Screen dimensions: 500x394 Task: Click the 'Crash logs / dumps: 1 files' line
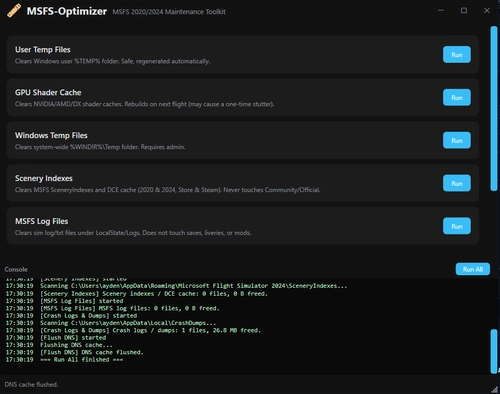pos(133,330)
